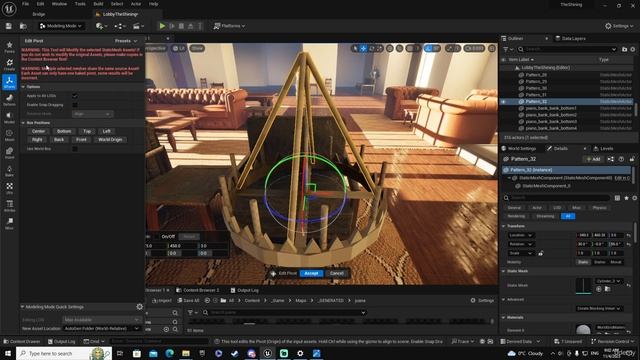The height and width of the screenshot is (360, 640).
Task: Open Outliner settings gear icon
Action: pos(633,49)
